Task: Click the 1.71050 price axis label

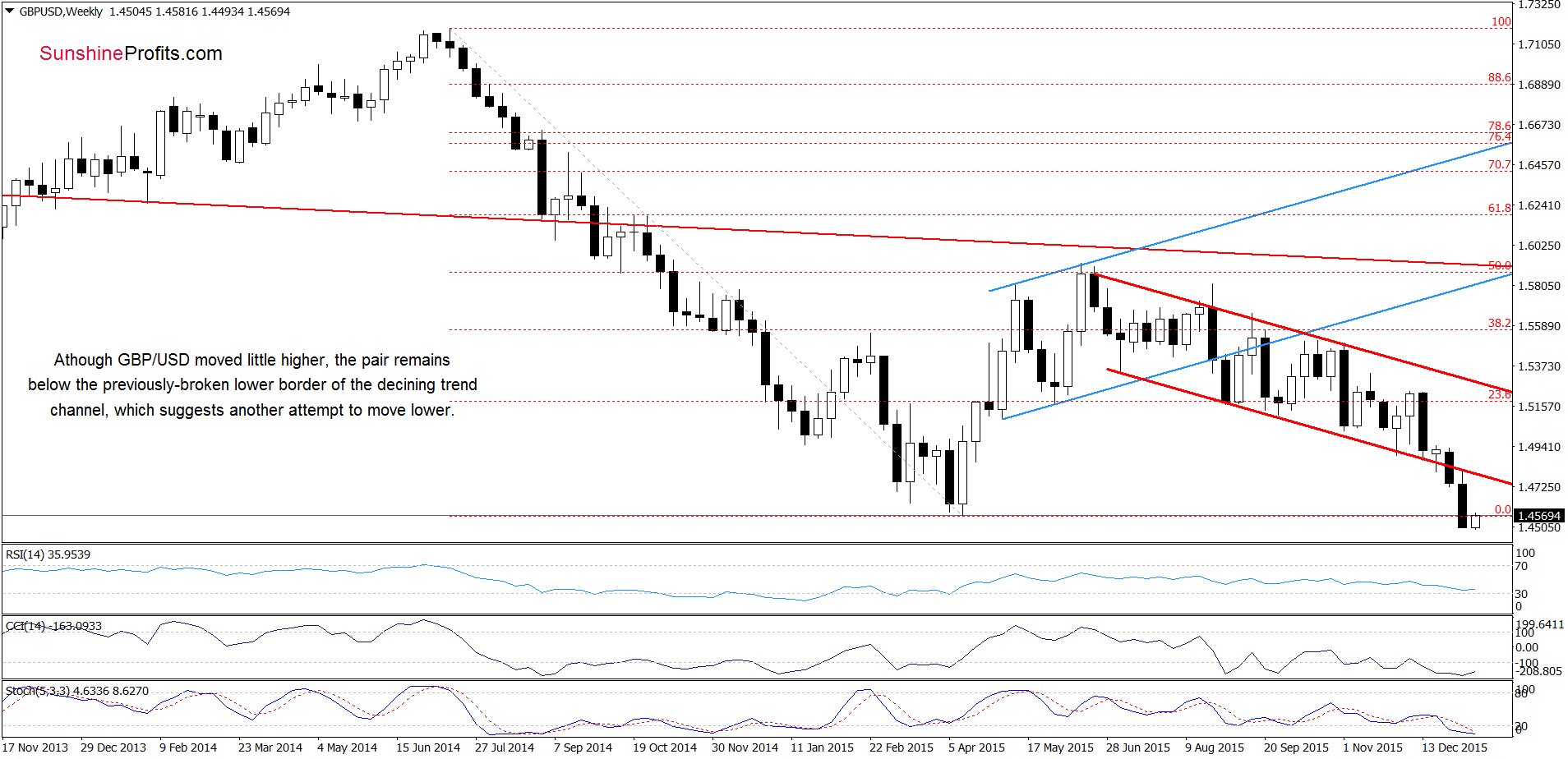Action: [1539, 44]
